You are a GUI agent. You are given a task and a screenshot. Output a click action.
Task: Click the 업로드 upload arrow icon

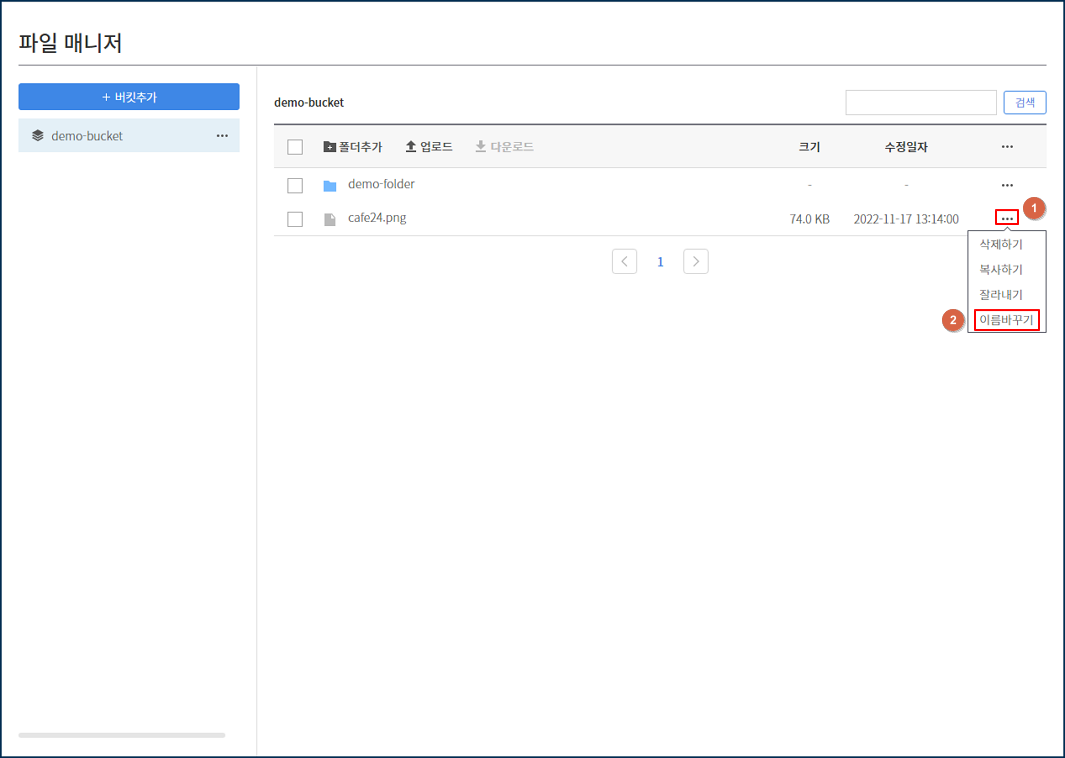410,147
